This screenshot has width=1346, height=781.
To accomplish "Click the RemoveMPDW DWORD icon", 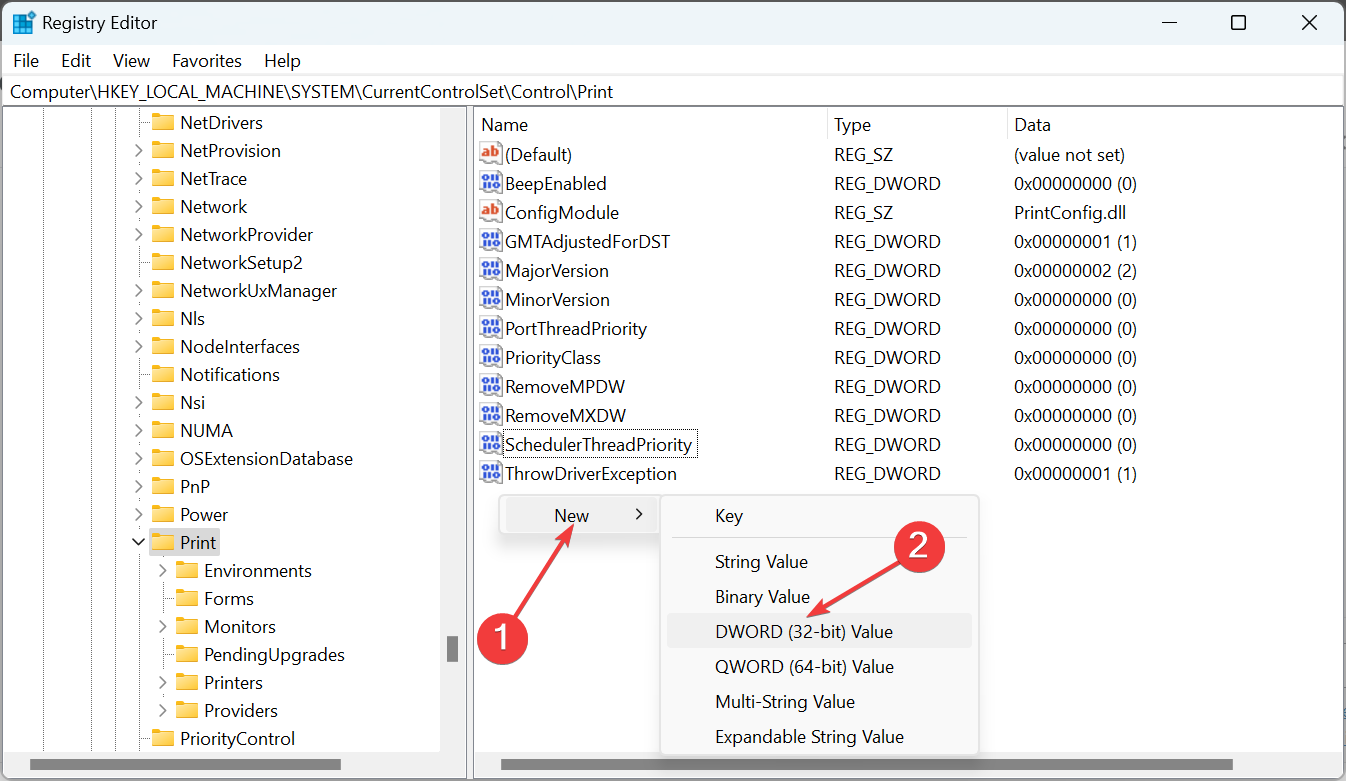I will point(491,386).
